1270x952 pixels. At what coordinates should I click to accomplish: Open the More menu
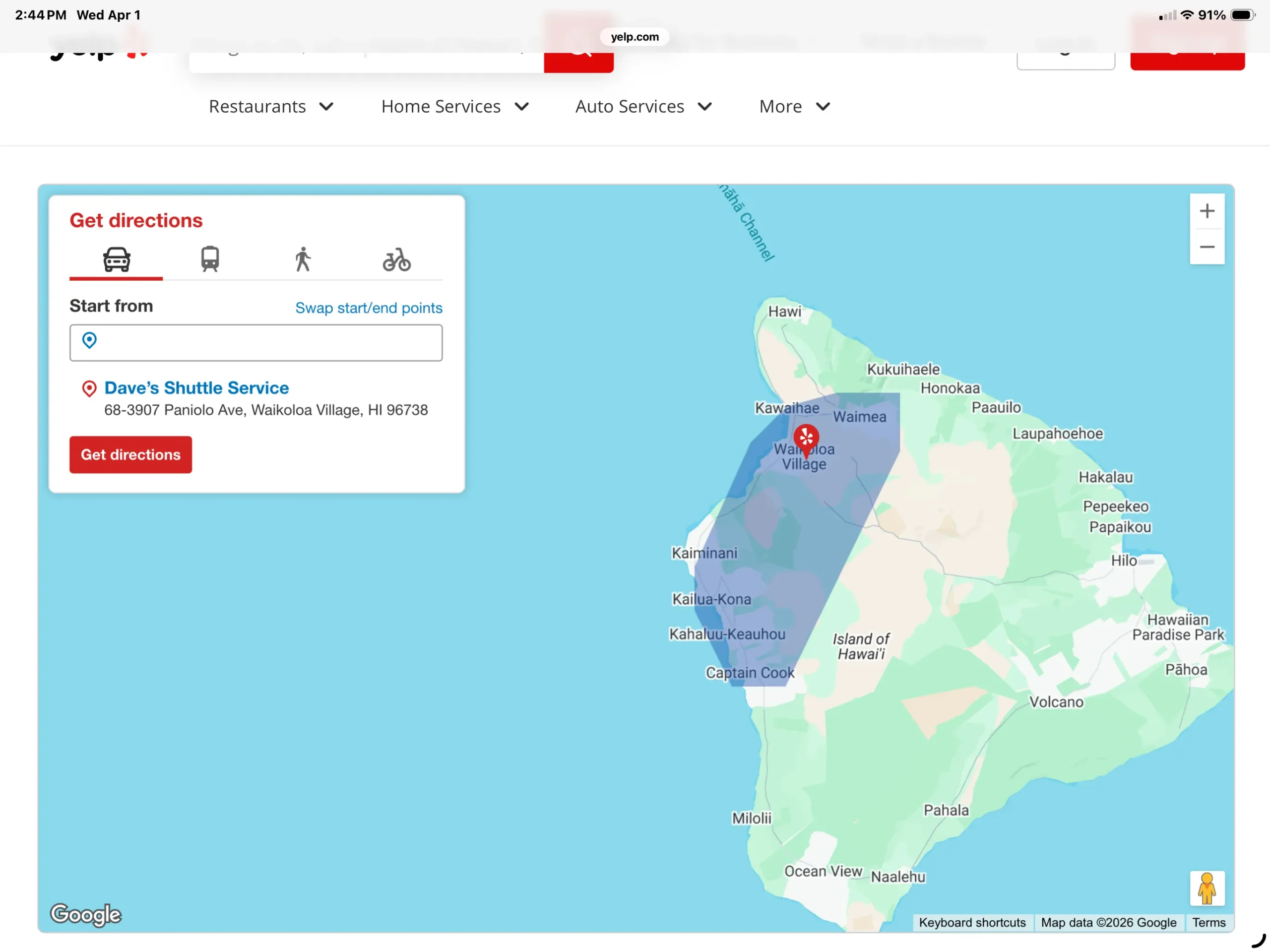click(794, 107)
